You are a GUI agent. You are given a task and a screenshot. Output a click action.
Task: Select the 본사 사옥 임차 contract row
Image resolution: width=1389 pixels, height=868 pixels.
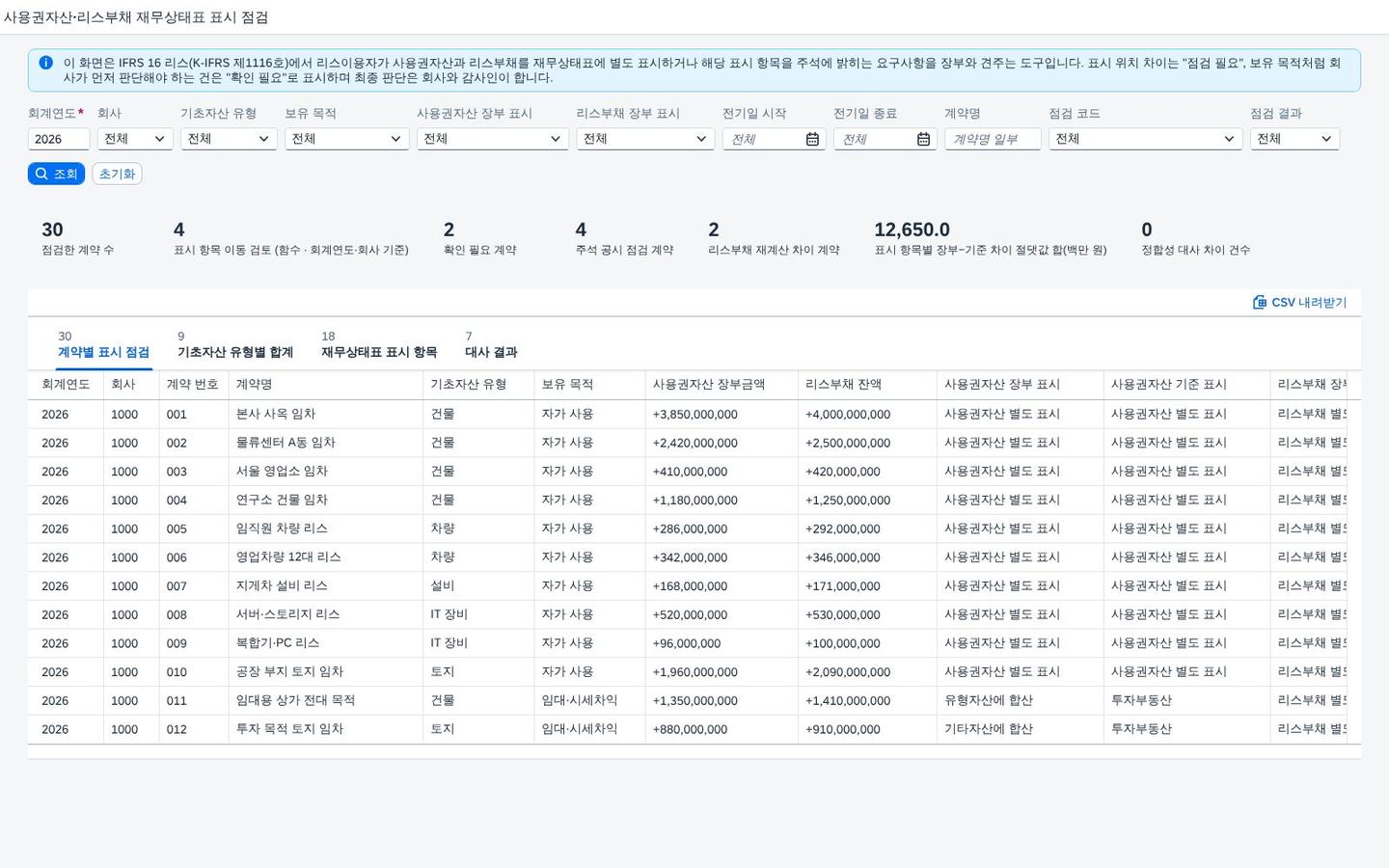[x=687, y=414]
